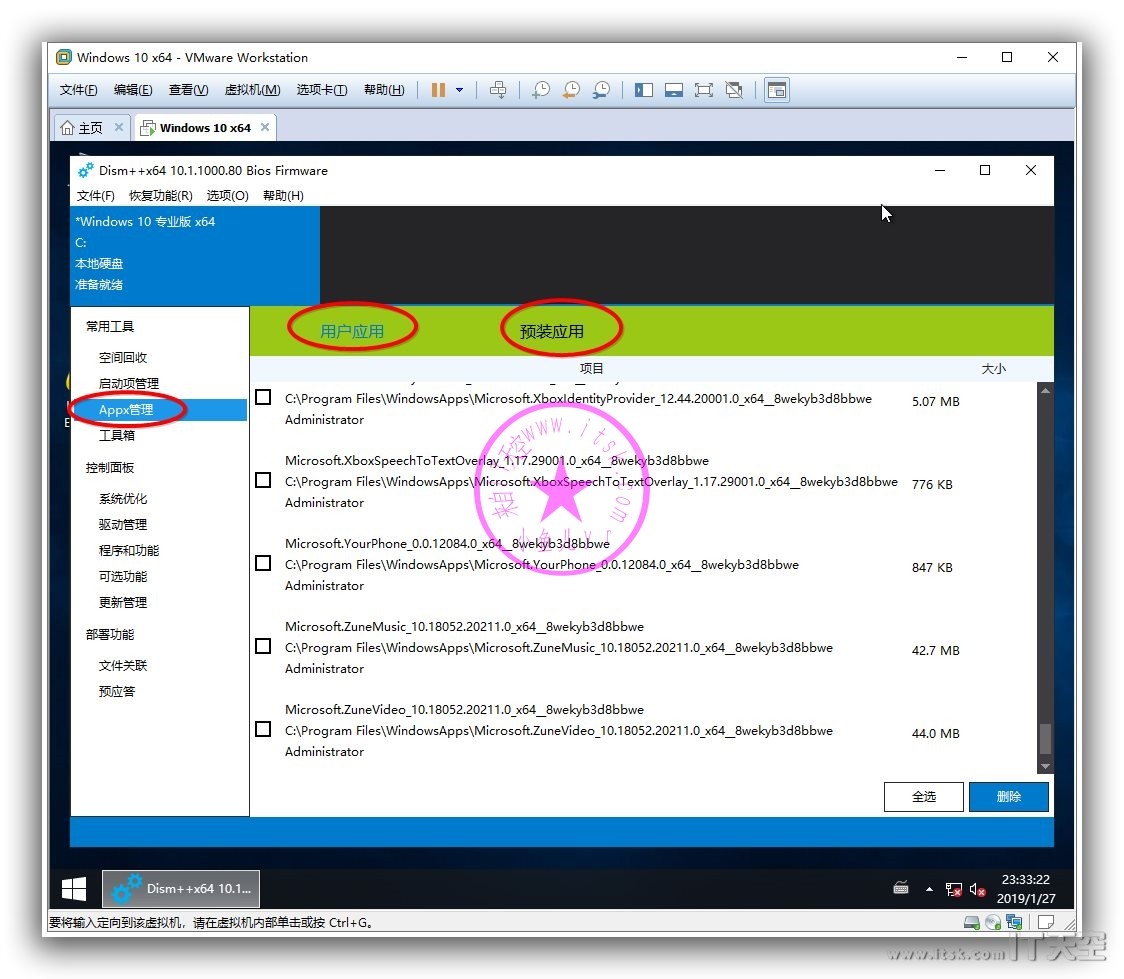1124x979 pixels.
Task: Click the 大小 column header
Action: pyautogui.click(x=994, y=368)
